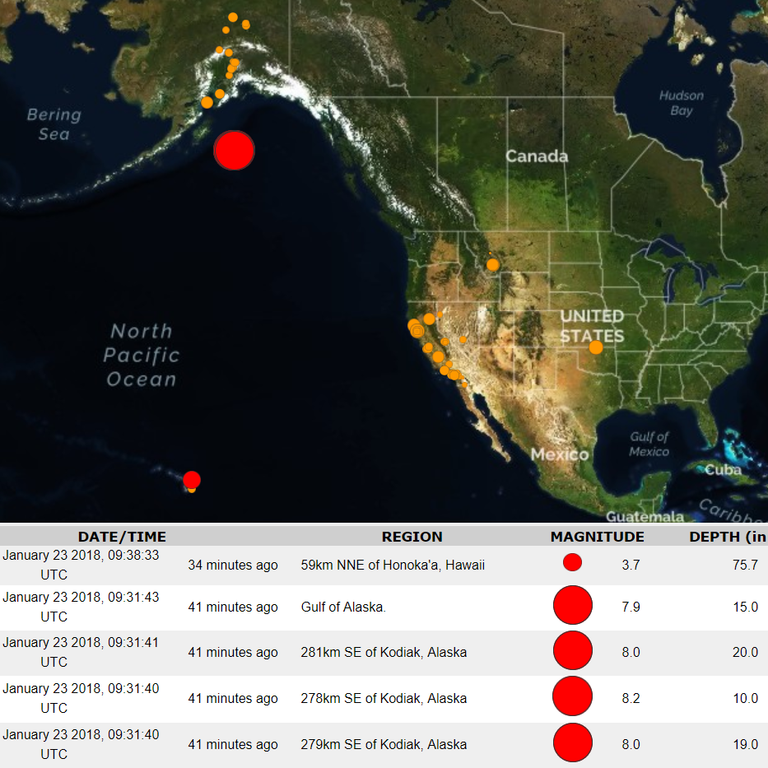Open '279km SE of Kodiak, Alaska' entry
The width and height of the screenshot is (768, 768).
click(x=384, y=744)
